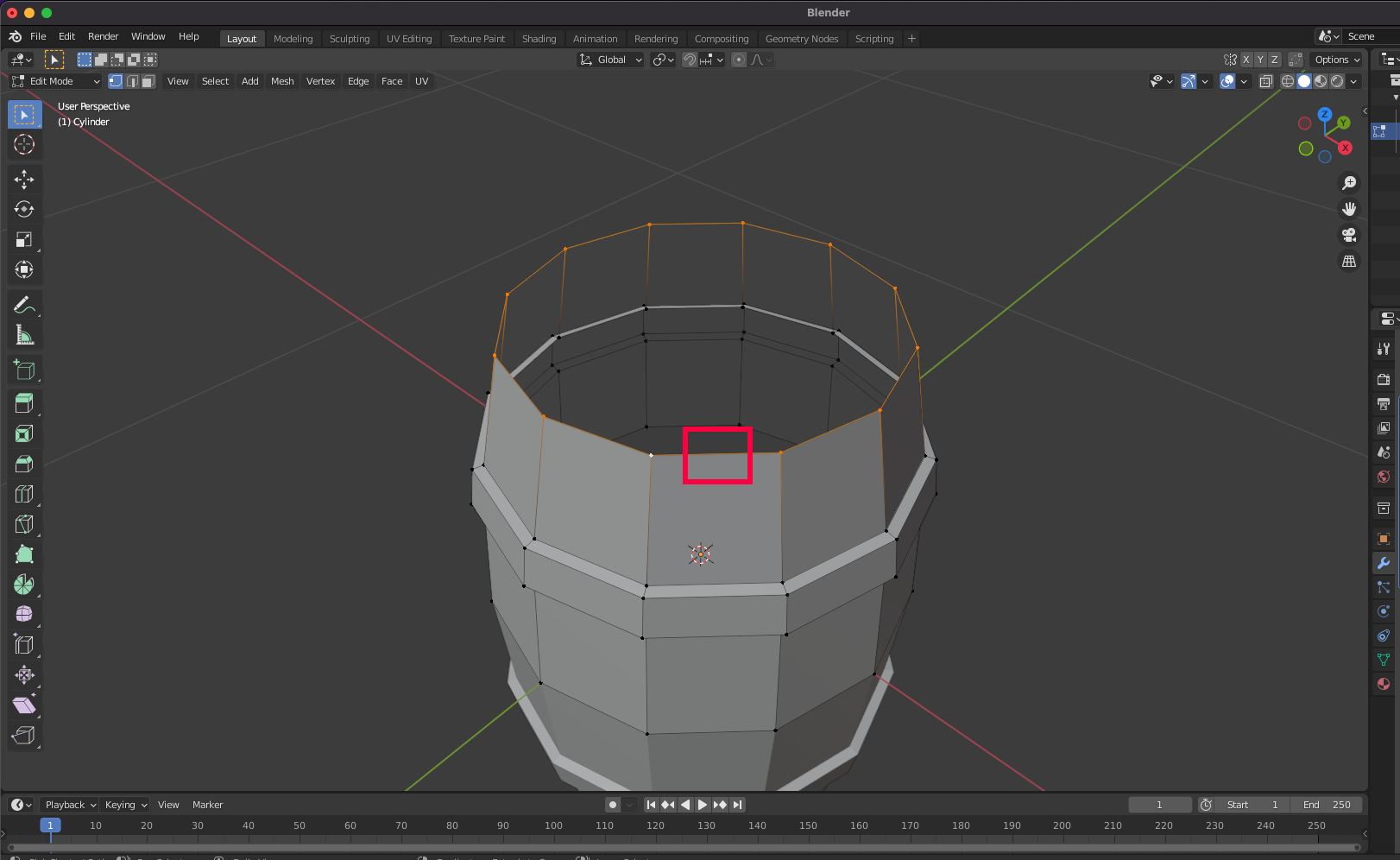
Task: Click the End frame 250 field
Action: [x=1327, y=805]
